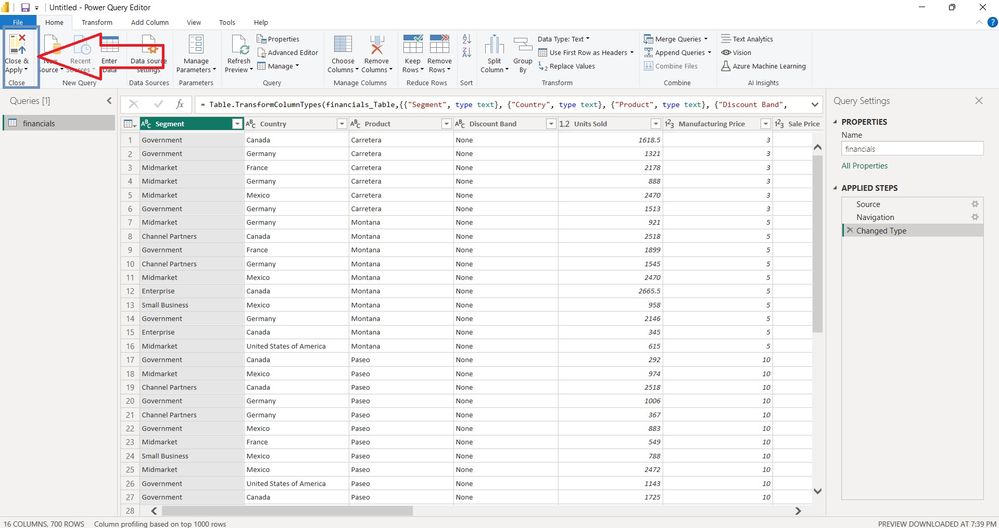999x528 pixels.
Task: Open query Properties
Action: pyautogui.click(x=278, y=39)
